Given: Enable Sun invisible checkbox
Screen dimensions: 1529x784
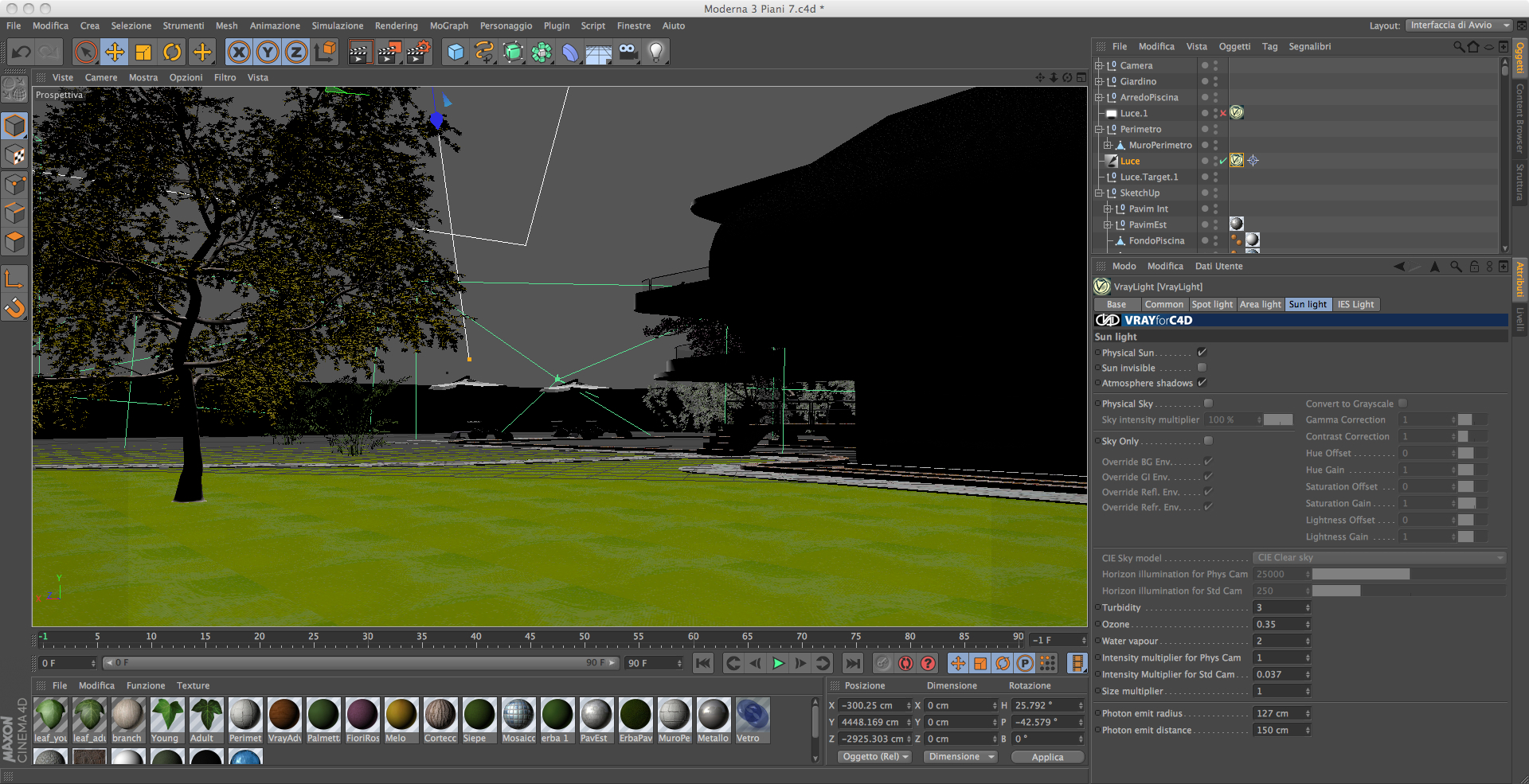Looking at the screenshot, I should pos(1202,368).
